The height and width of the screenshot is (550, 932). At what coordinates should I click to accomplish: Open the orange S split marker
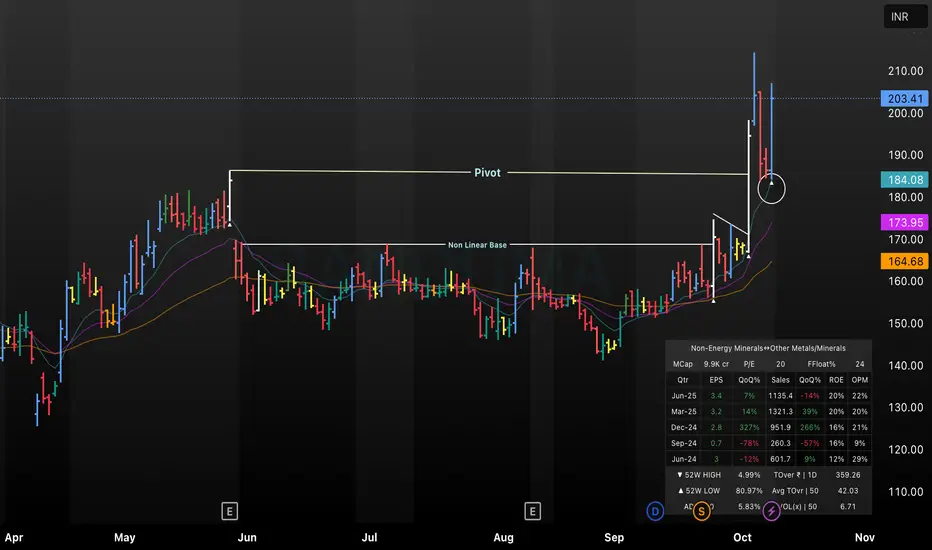click(701, 511)
